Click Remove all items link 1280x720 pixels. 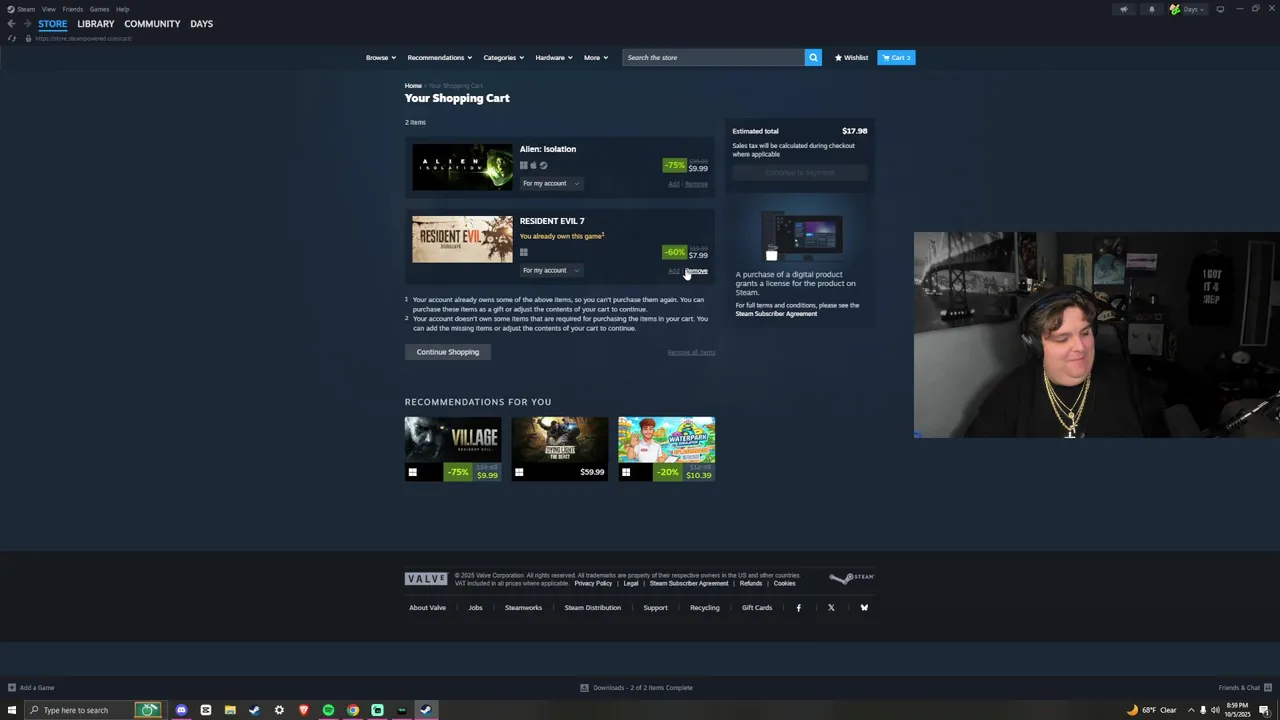pyautogui.click(x=691, y=352)
